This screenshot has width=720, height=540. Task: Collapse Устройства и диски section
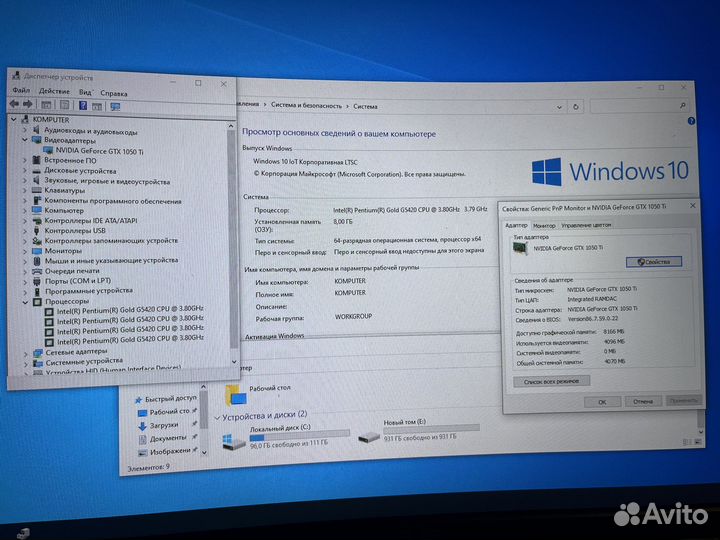[x=217, y=417]
